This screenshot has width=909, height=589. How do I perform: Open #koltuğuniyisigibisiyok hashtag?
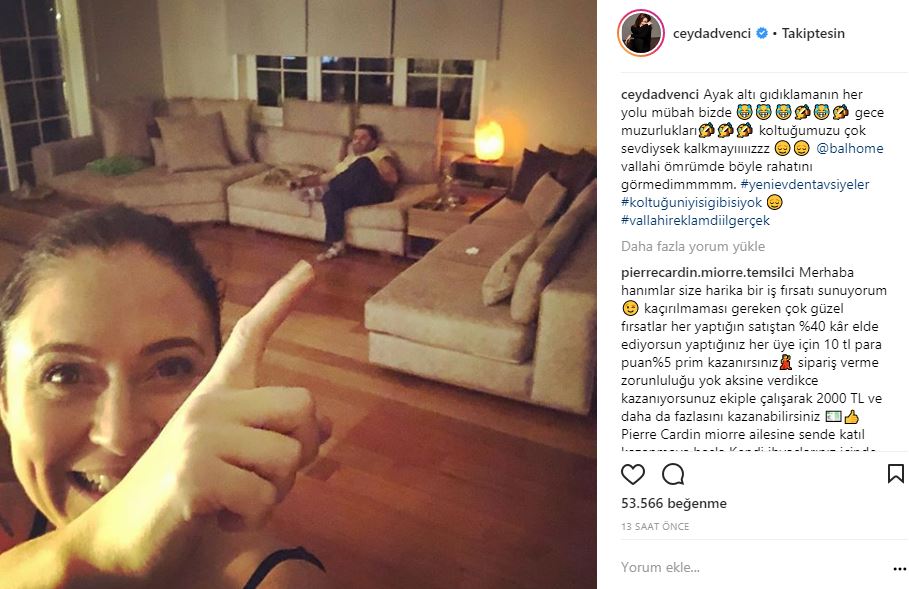point(691,202)
